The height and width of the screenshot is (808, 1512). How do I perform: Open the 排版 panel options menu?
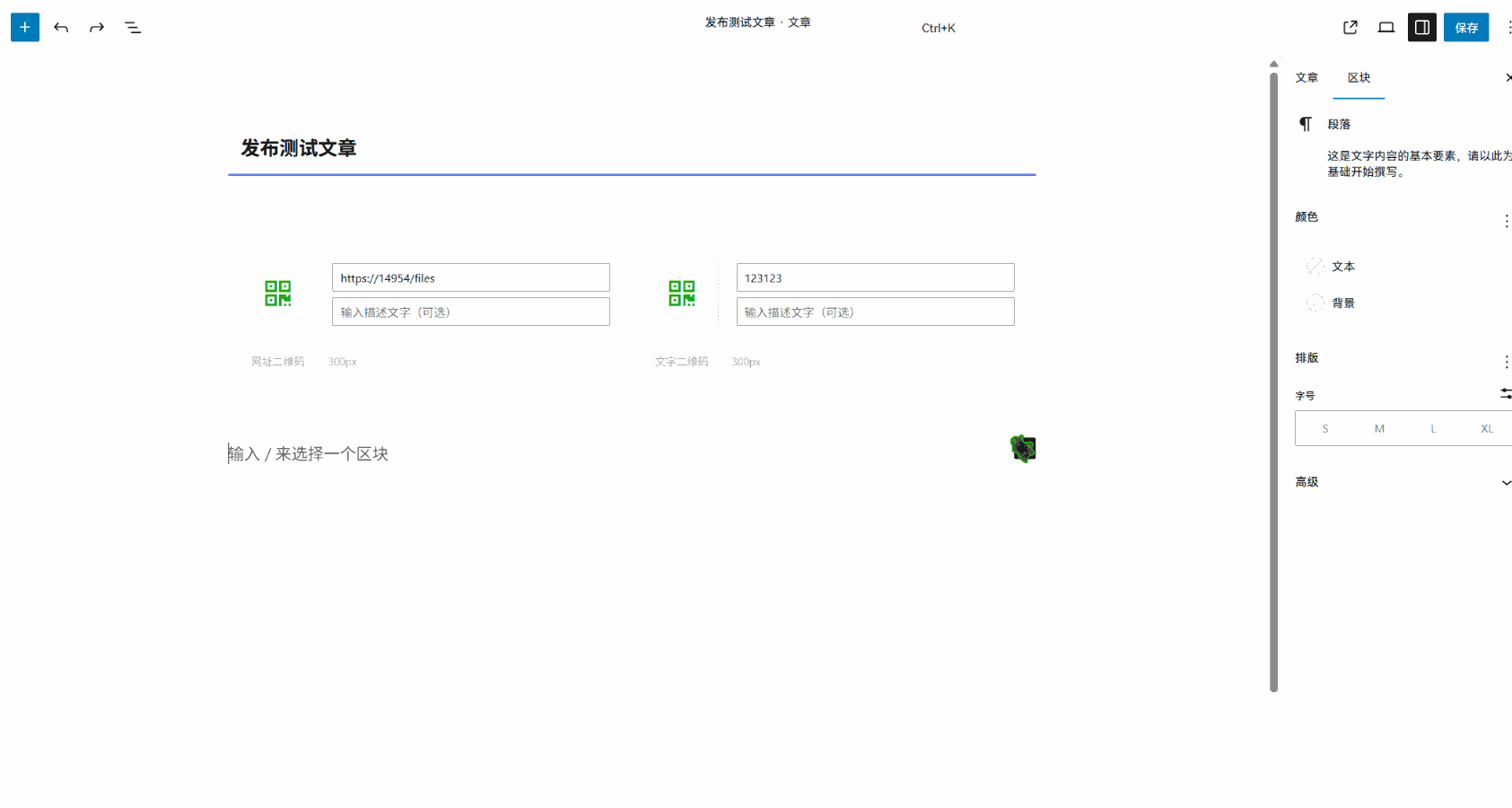pos(1506,362)
